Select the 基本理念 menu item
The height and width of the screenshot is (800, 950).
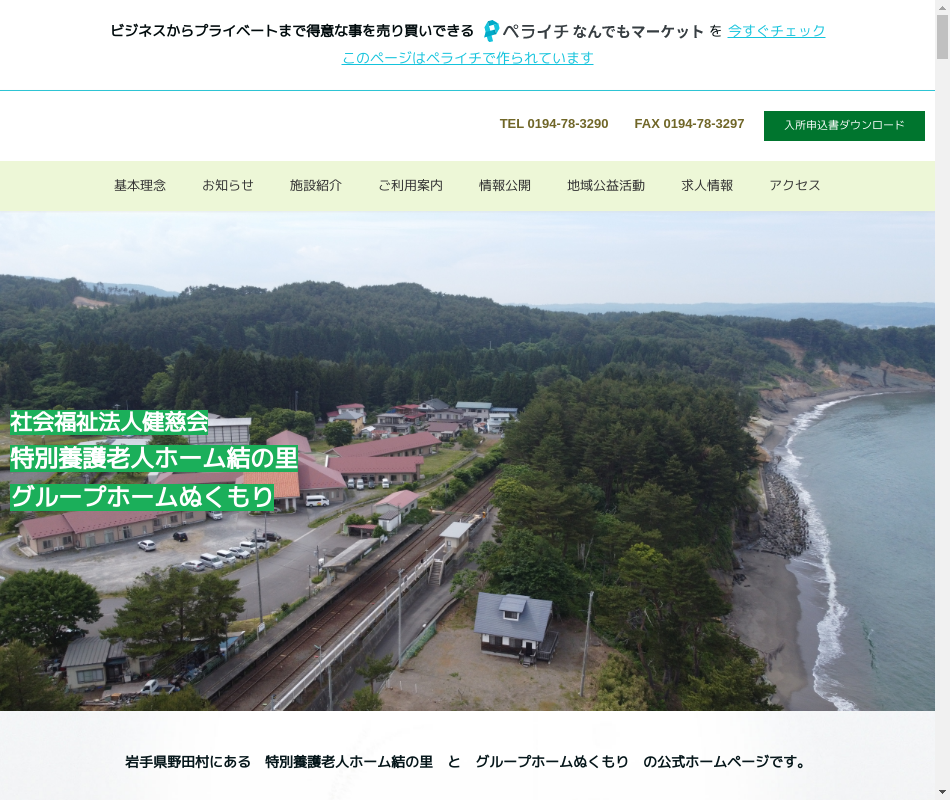pos(140,185)
